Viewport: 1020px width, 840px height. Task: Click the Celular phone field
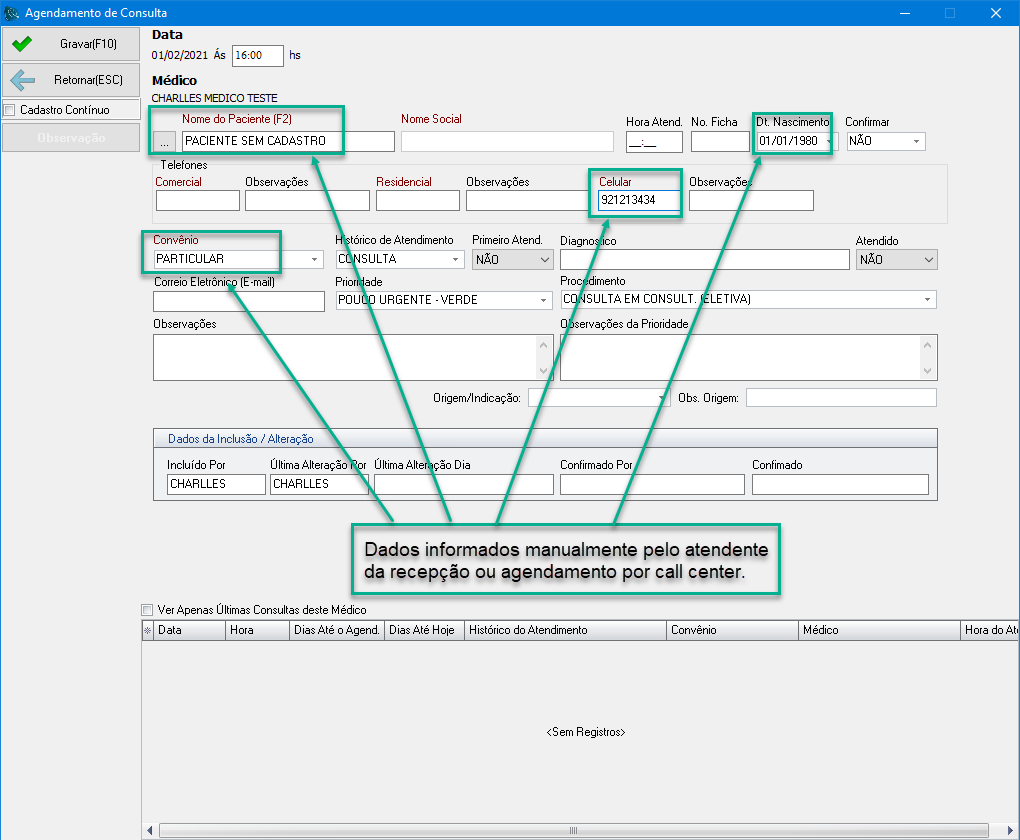[639, 200]
